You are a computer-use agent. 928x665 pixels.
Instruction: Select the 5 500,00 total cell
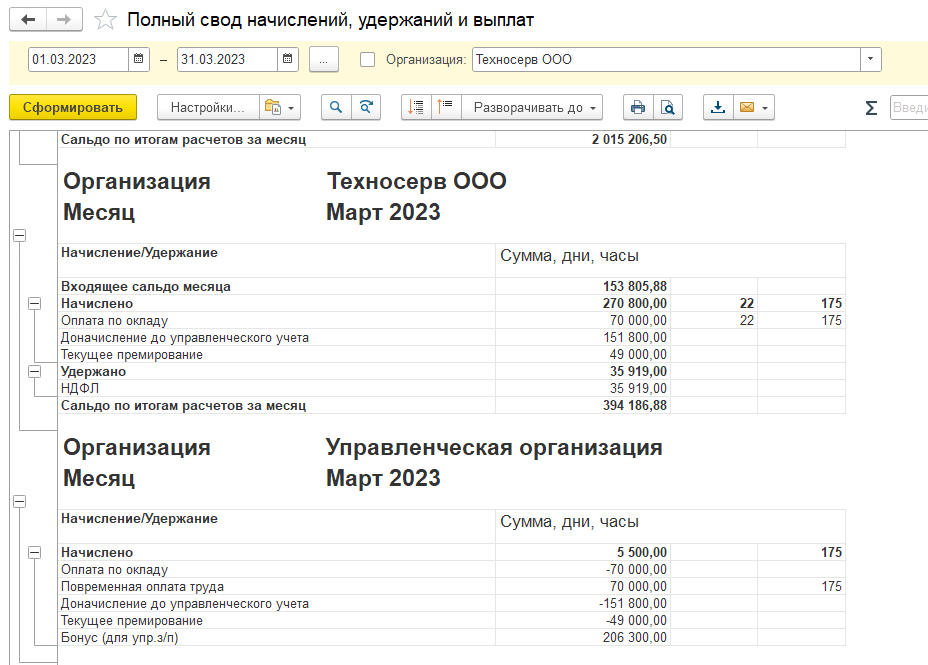point(583,553)
